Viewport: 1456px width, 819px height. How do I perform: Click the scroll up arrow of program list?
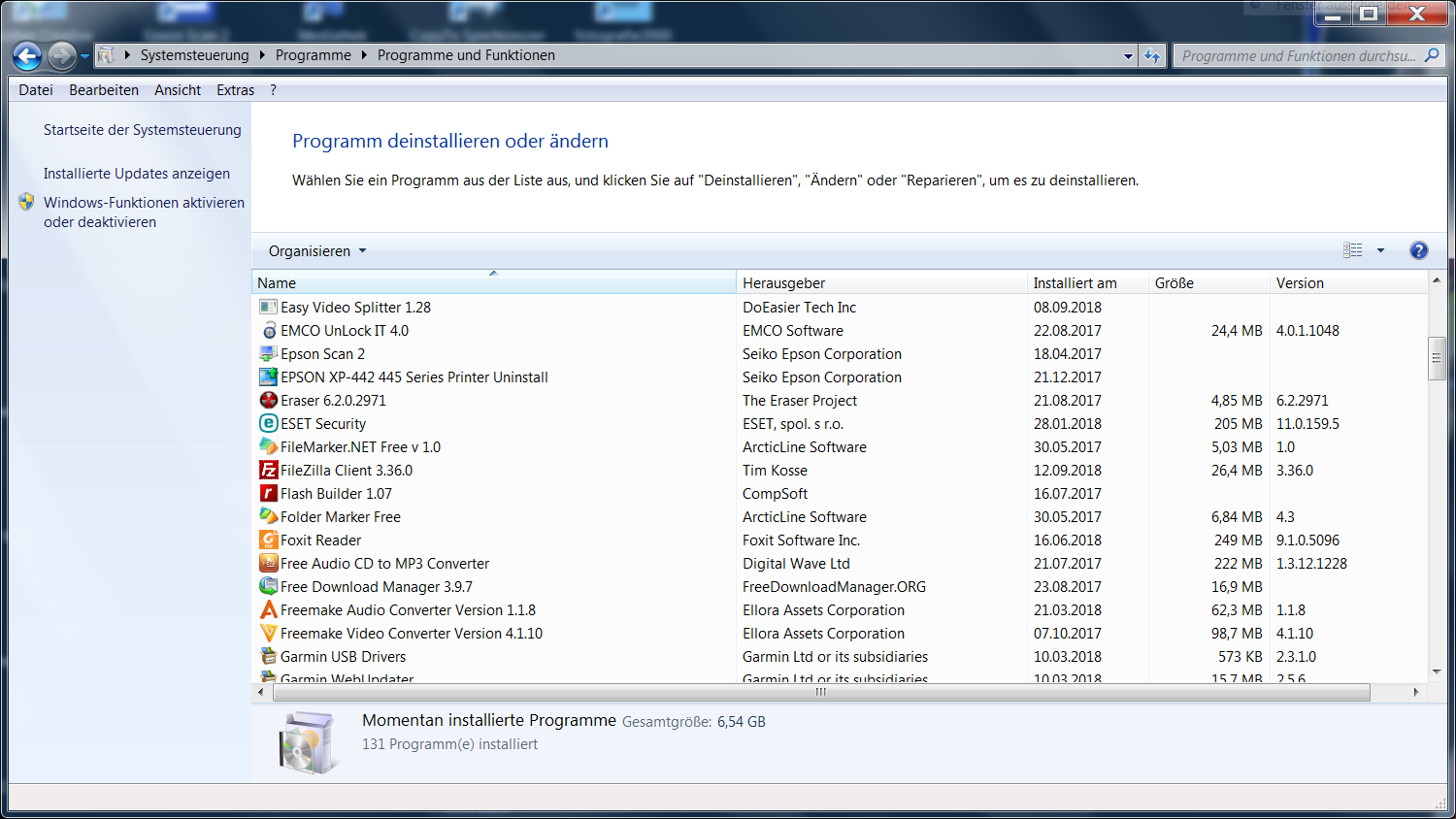1437,280
